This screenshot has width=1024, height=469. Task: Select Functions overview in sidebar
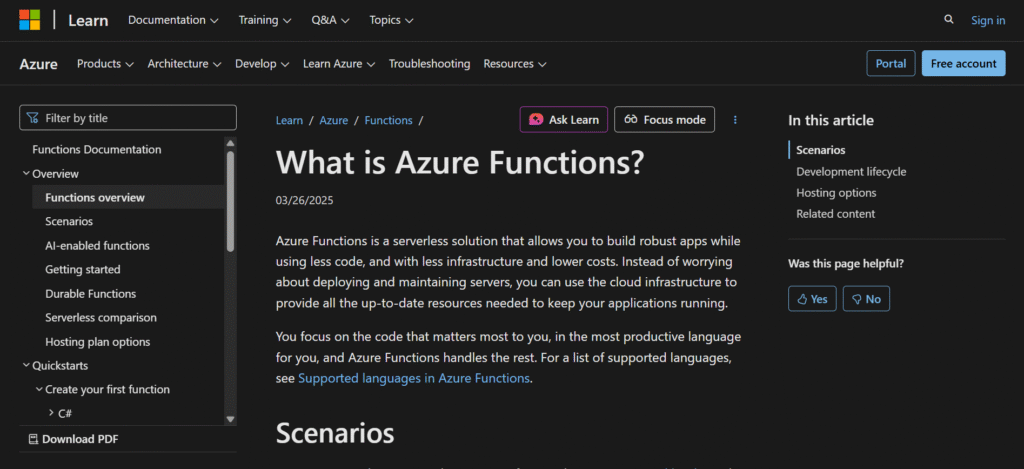pos(128,197)
